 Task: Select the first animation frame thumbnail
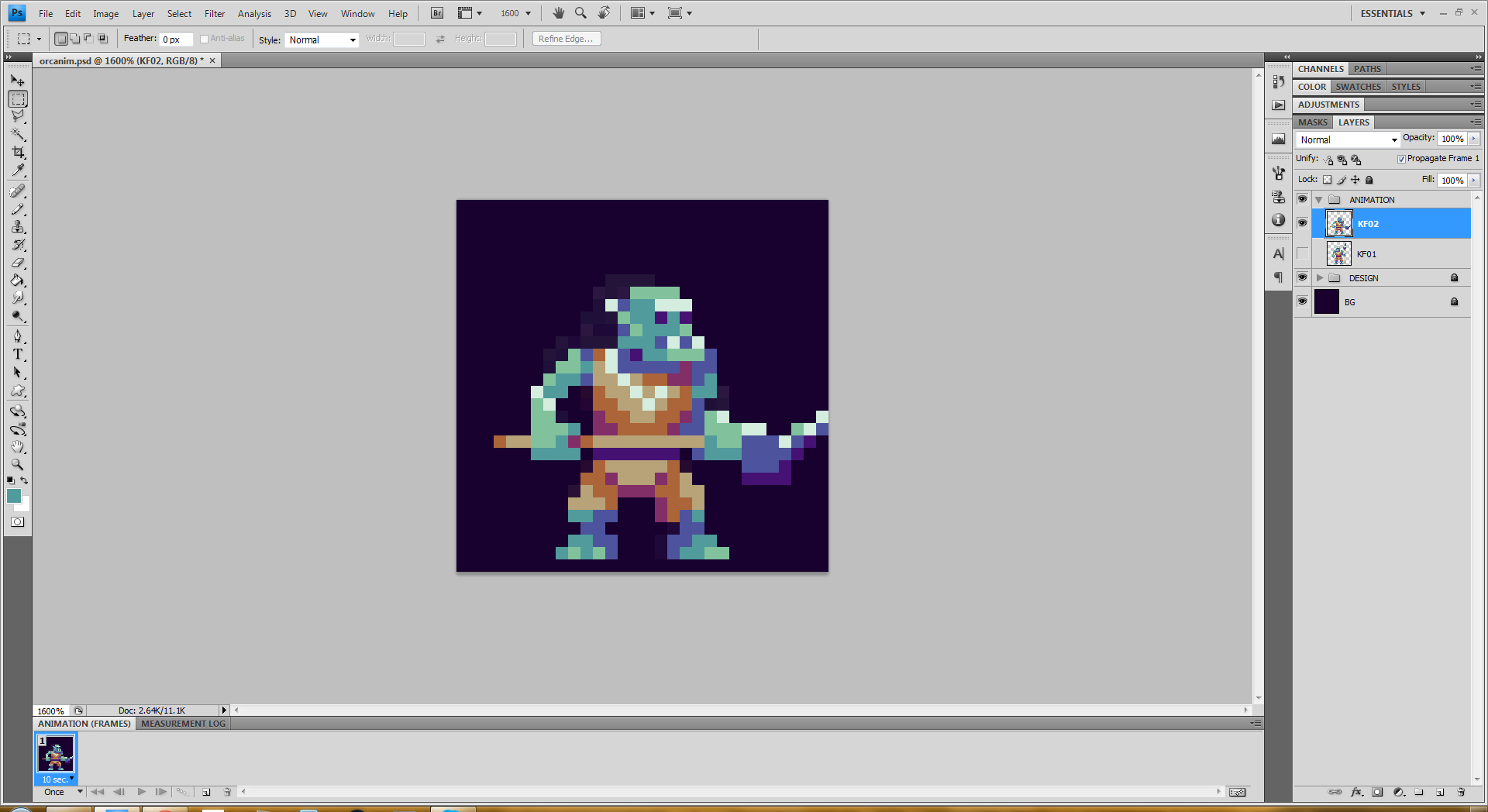tap(56, 753)
